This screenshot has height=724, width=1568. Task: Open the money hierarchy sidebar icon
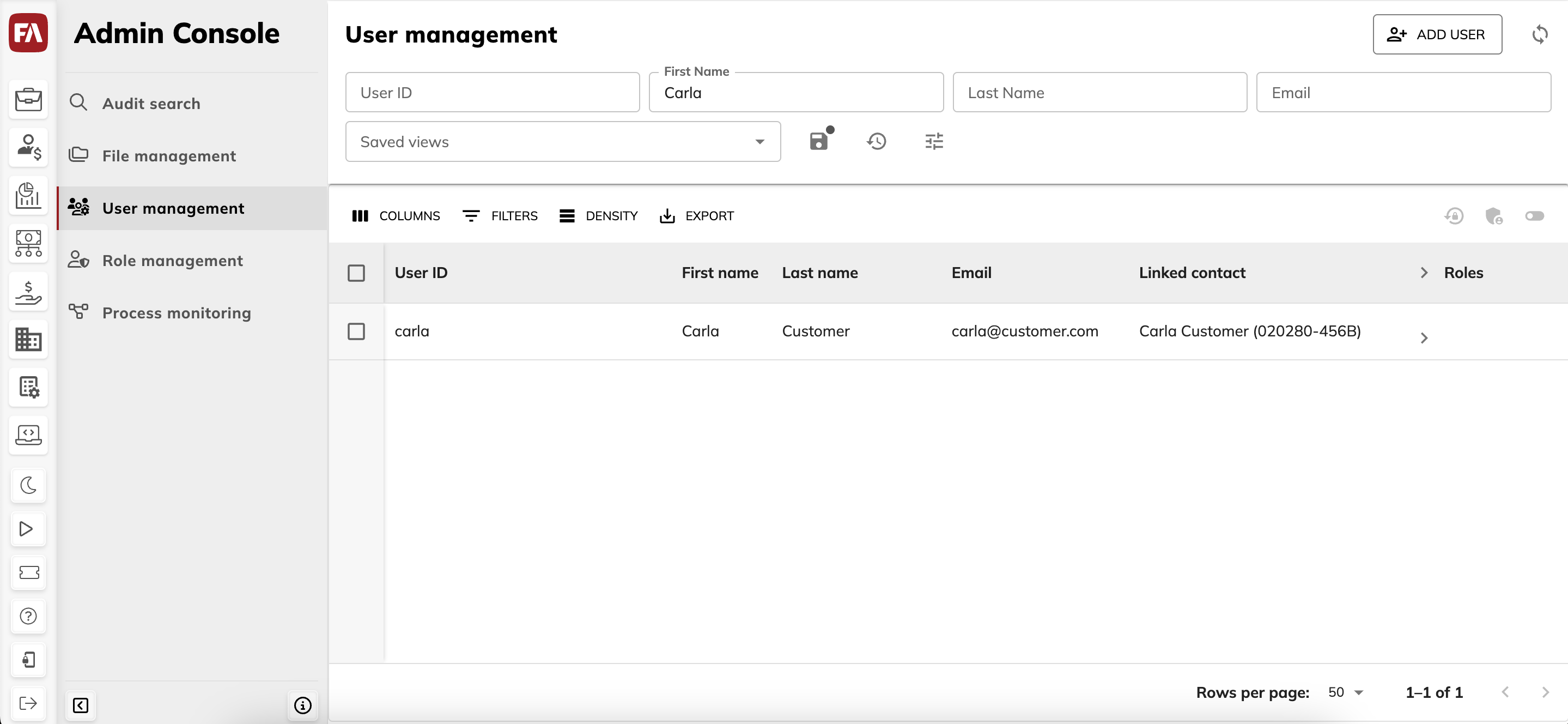click(28, 244)
